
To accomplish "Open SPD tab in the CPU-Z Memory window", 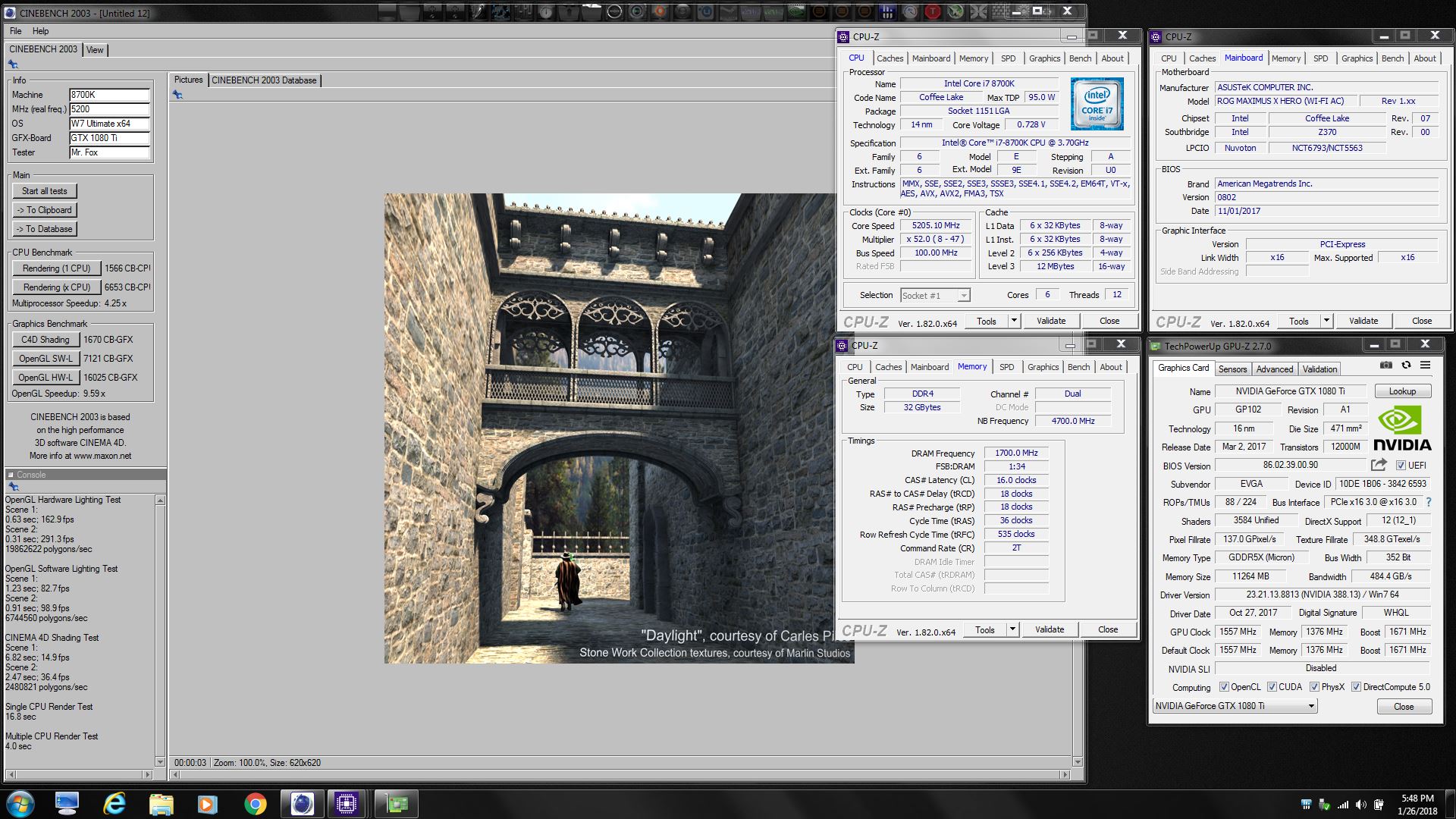I will click(1006, 367).
